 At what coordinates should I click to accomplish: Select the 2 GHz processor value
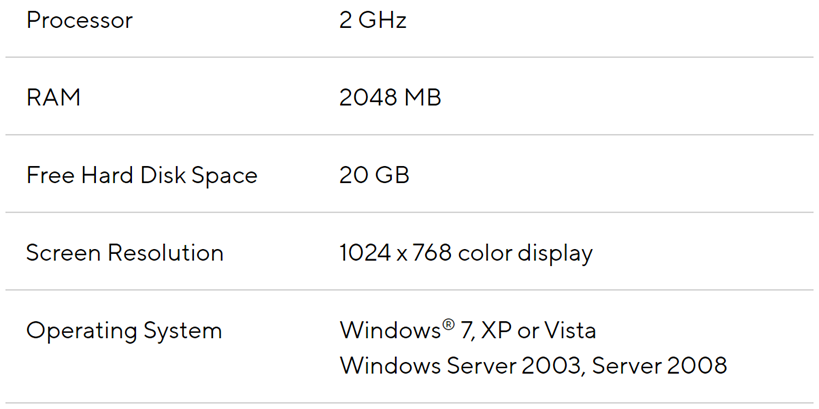[x=372, y=21]
